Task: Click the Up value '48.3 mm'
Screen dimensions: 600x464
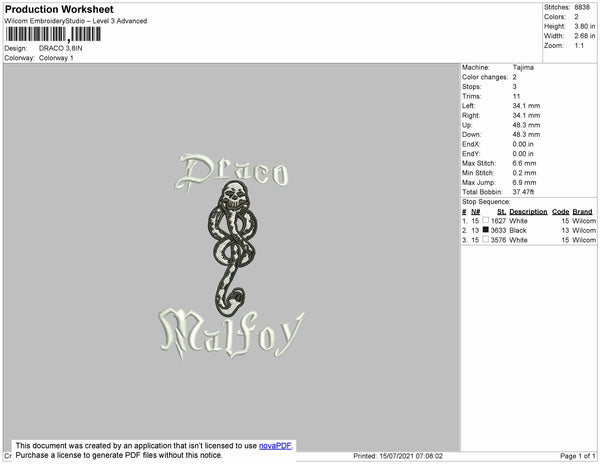Action: 526,125
